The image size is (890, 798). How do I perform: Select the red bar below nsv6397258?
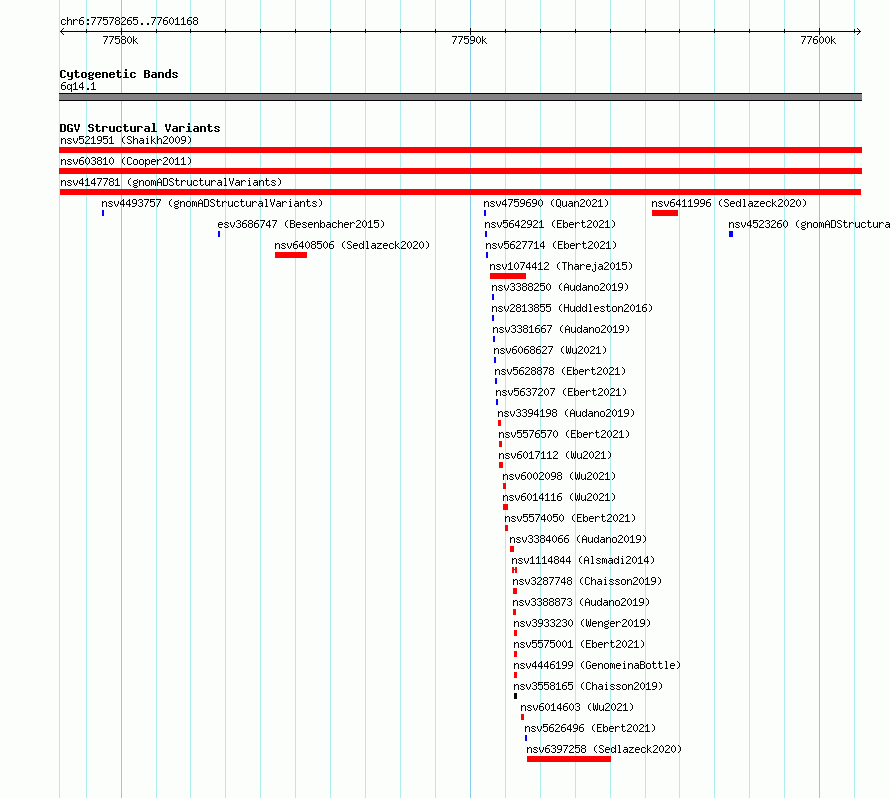pos(569,759)
